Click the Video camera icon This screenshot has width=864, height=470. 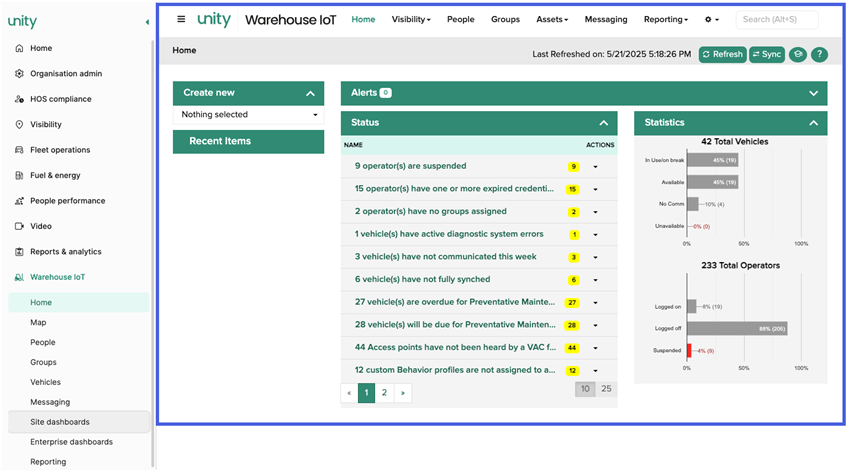pyautogui.click(x=19, y=226)
